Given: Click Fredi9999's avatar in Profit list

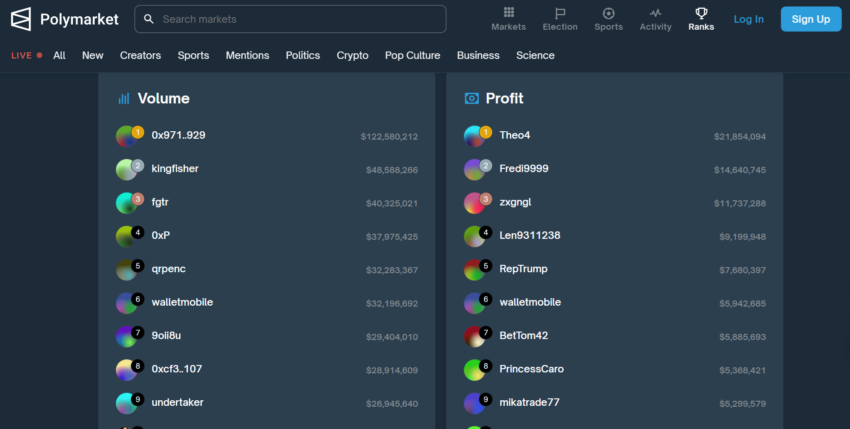Looking at the screenshot, I should coord(474,170).
